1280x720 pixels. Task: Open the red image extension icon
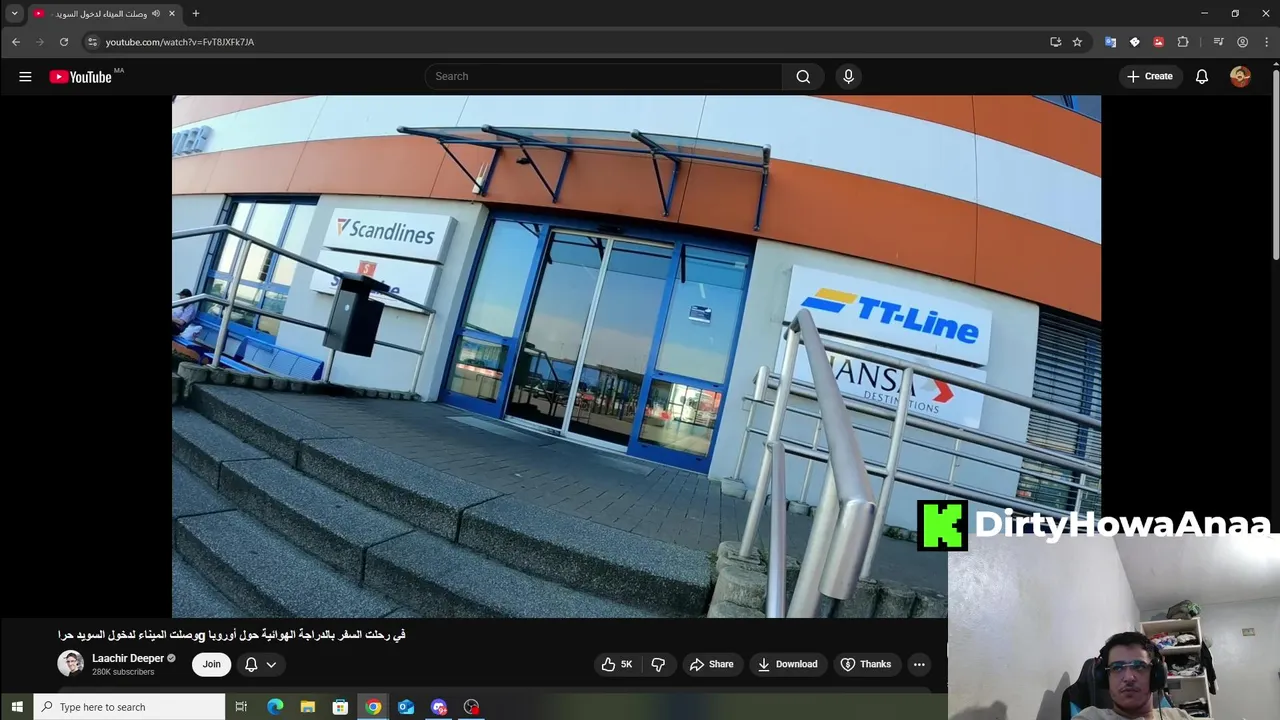(x=1158, y=42)
